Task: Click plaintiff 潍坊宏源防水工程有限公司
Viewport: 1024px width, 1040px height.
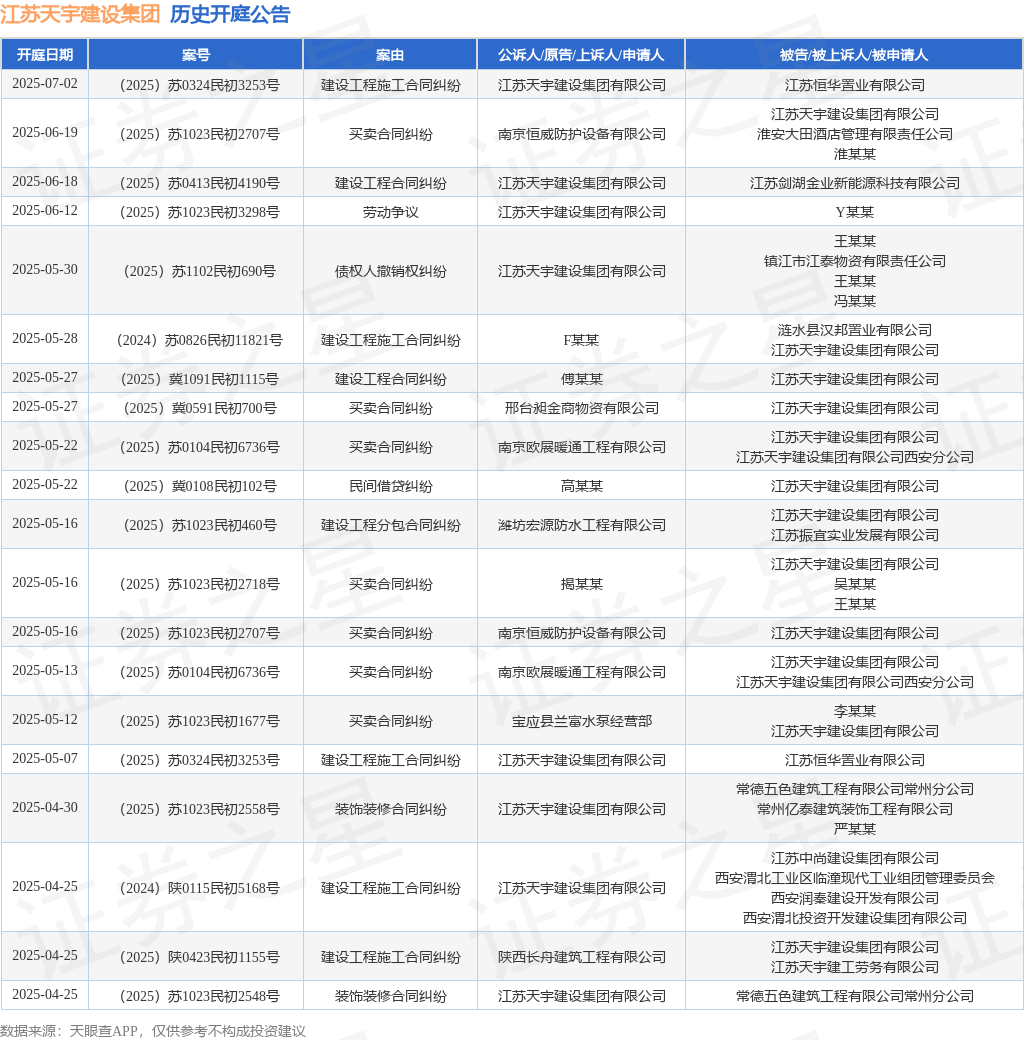Action: coord(582,525)
